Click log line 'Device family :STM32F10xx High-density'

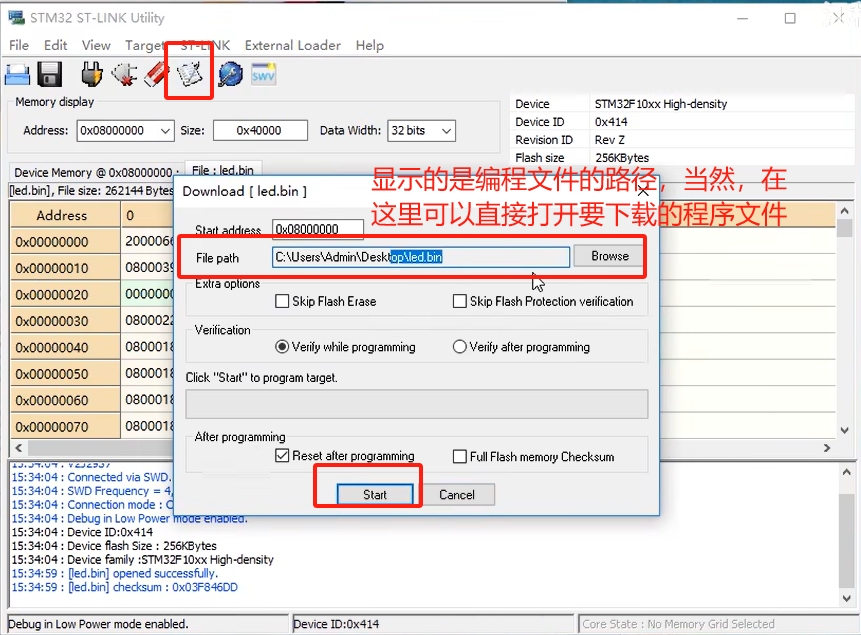pos(143,559)
